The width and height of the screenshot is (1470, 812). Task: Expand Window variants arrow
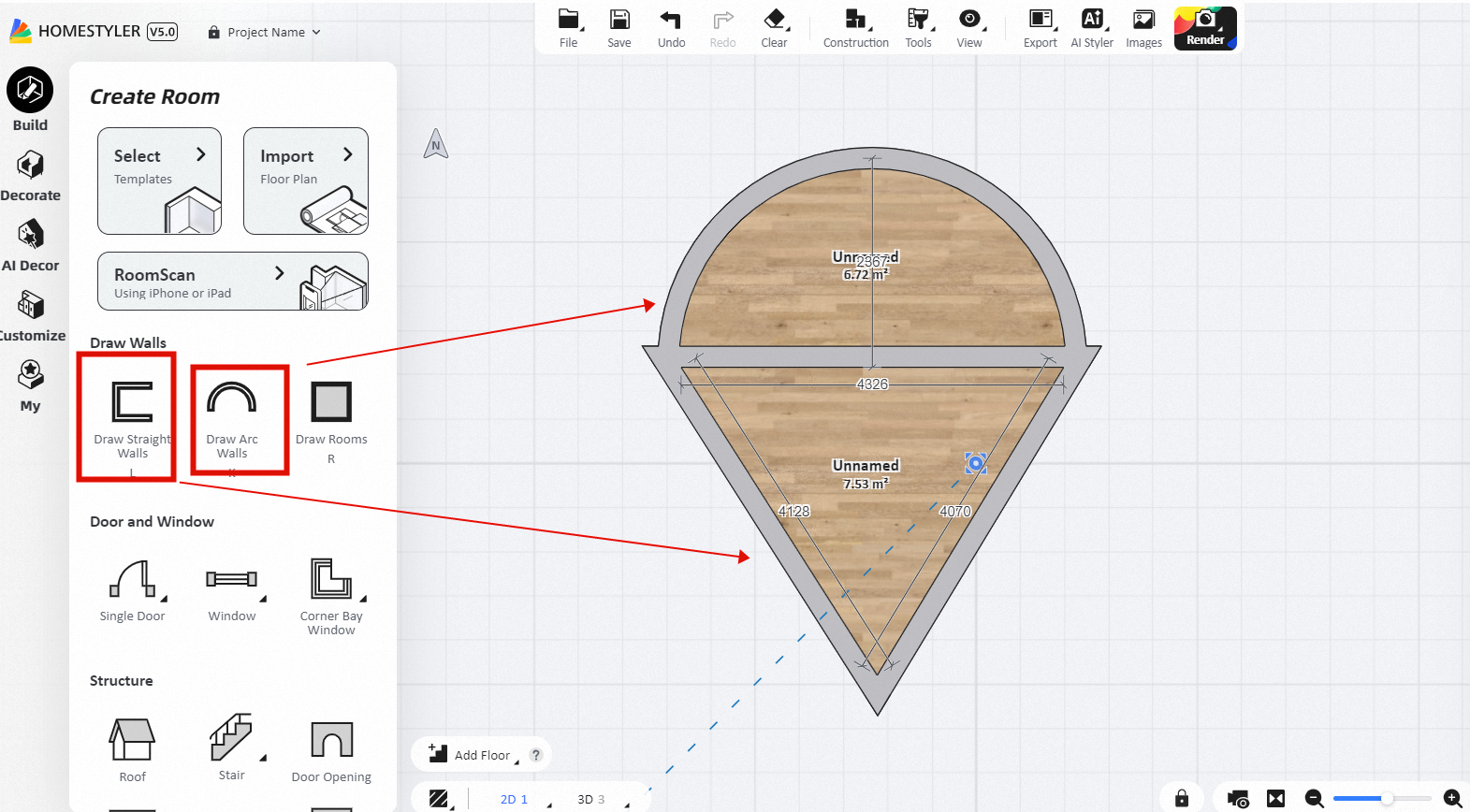(x=263, y=599)
